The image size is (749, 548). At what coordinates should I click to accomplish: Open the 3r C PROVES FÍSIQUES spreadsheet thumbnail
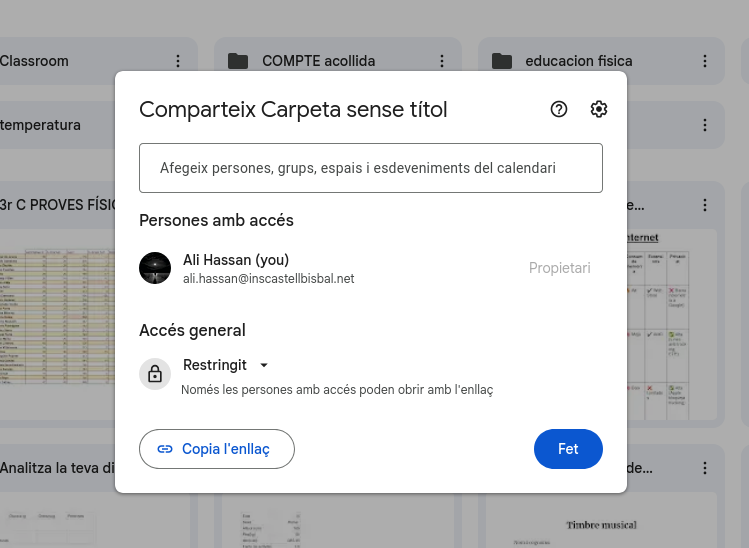[60, 320]
